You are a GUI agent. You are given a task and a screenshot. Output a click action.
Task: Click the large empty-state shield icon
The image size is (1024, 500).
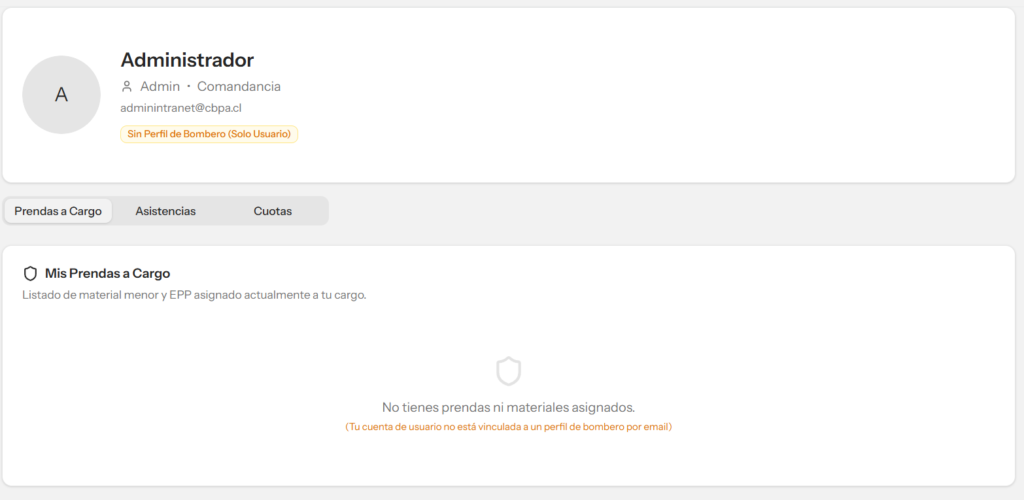click(509, 371)
